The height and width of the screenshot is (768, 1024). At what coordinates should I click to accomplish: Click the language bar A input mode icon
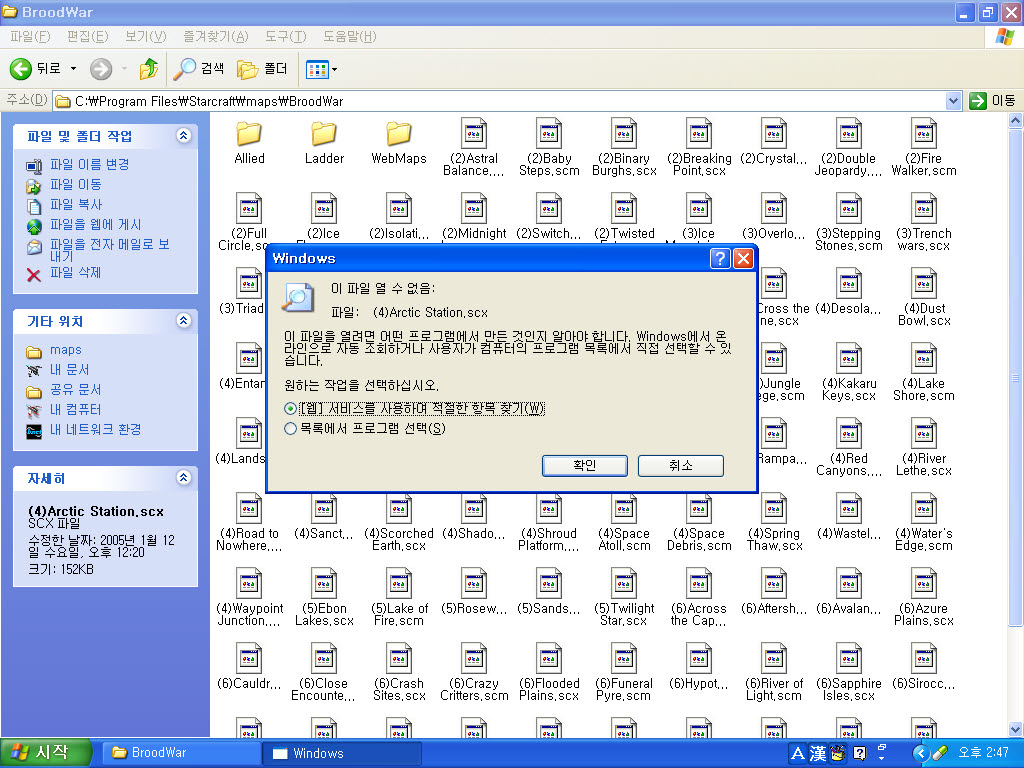coord(797,754)
